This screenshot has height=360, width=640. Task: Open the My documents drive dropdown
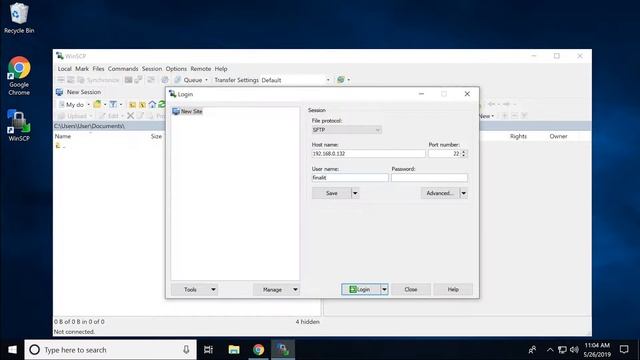tap(74, 104)
